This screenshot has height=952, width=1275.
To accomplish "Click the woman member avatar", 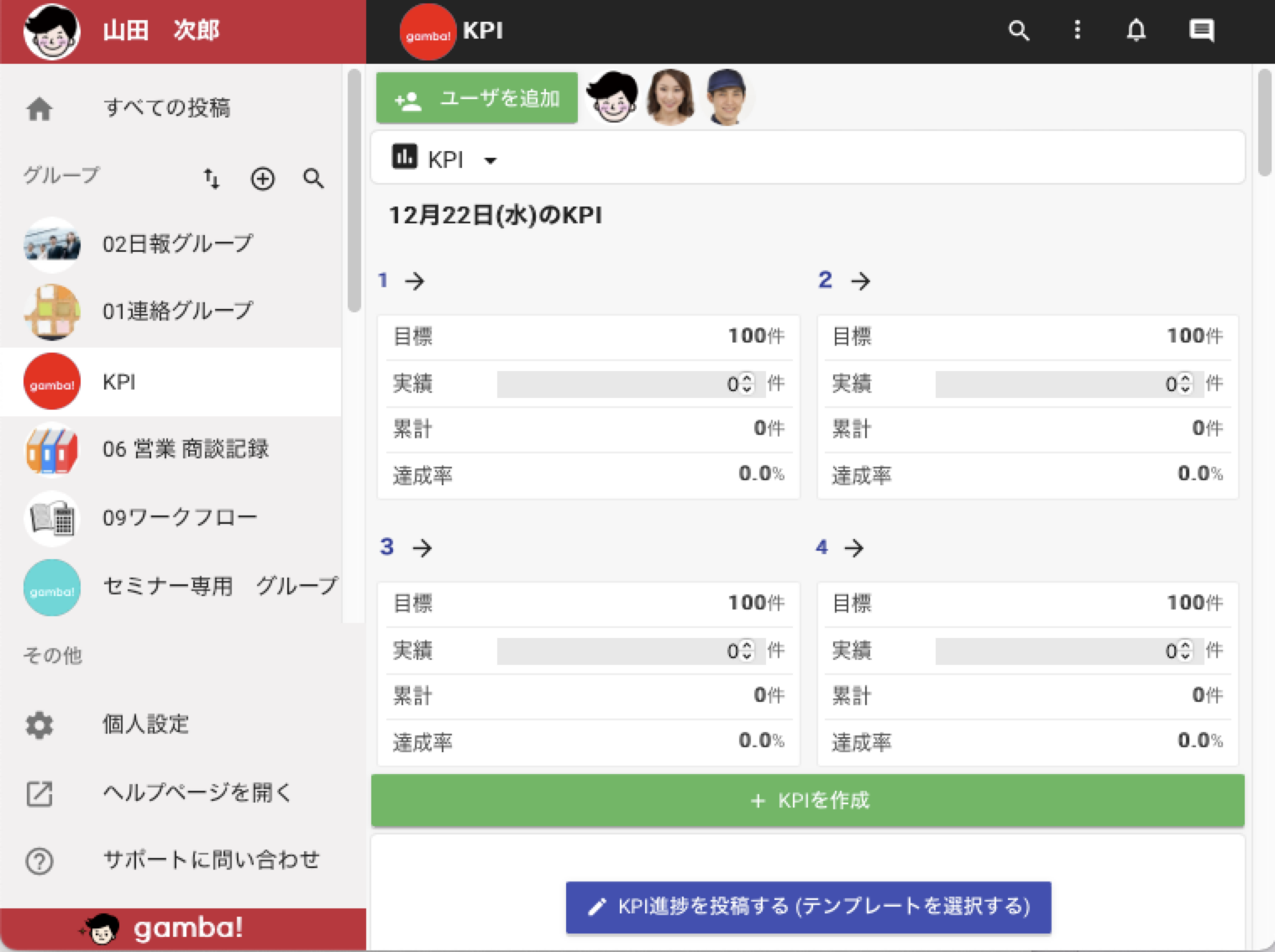I will coord(669,97).
